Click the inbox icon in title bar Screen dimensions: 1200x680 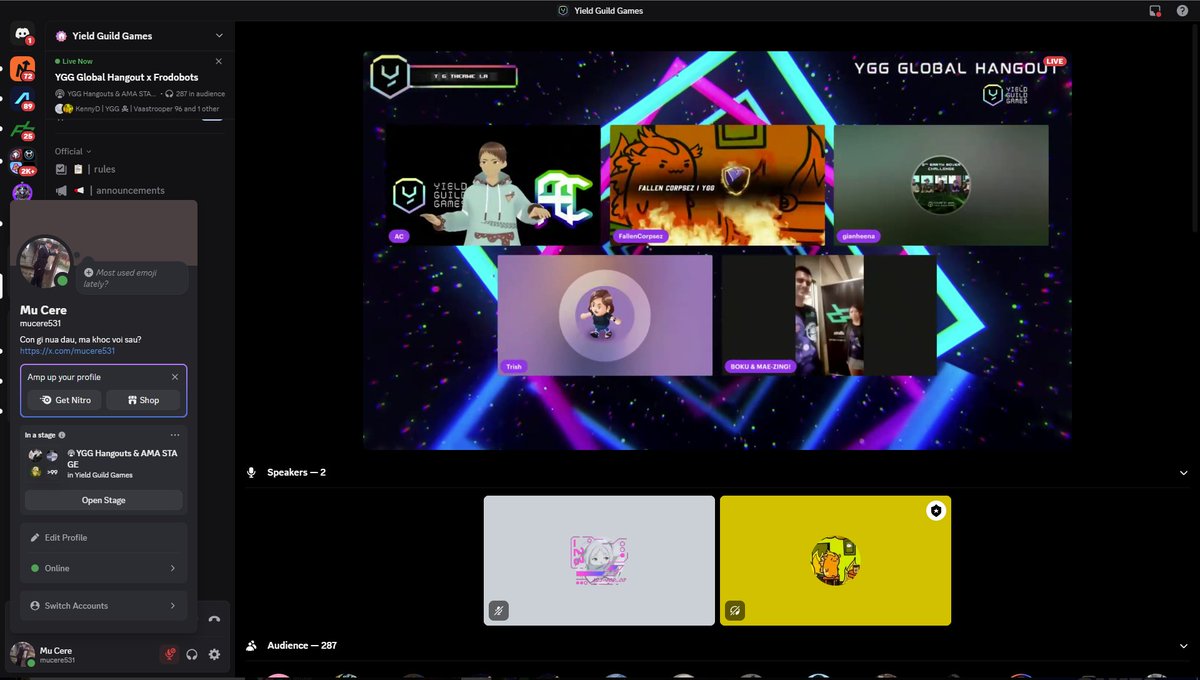click(1155, 11)
